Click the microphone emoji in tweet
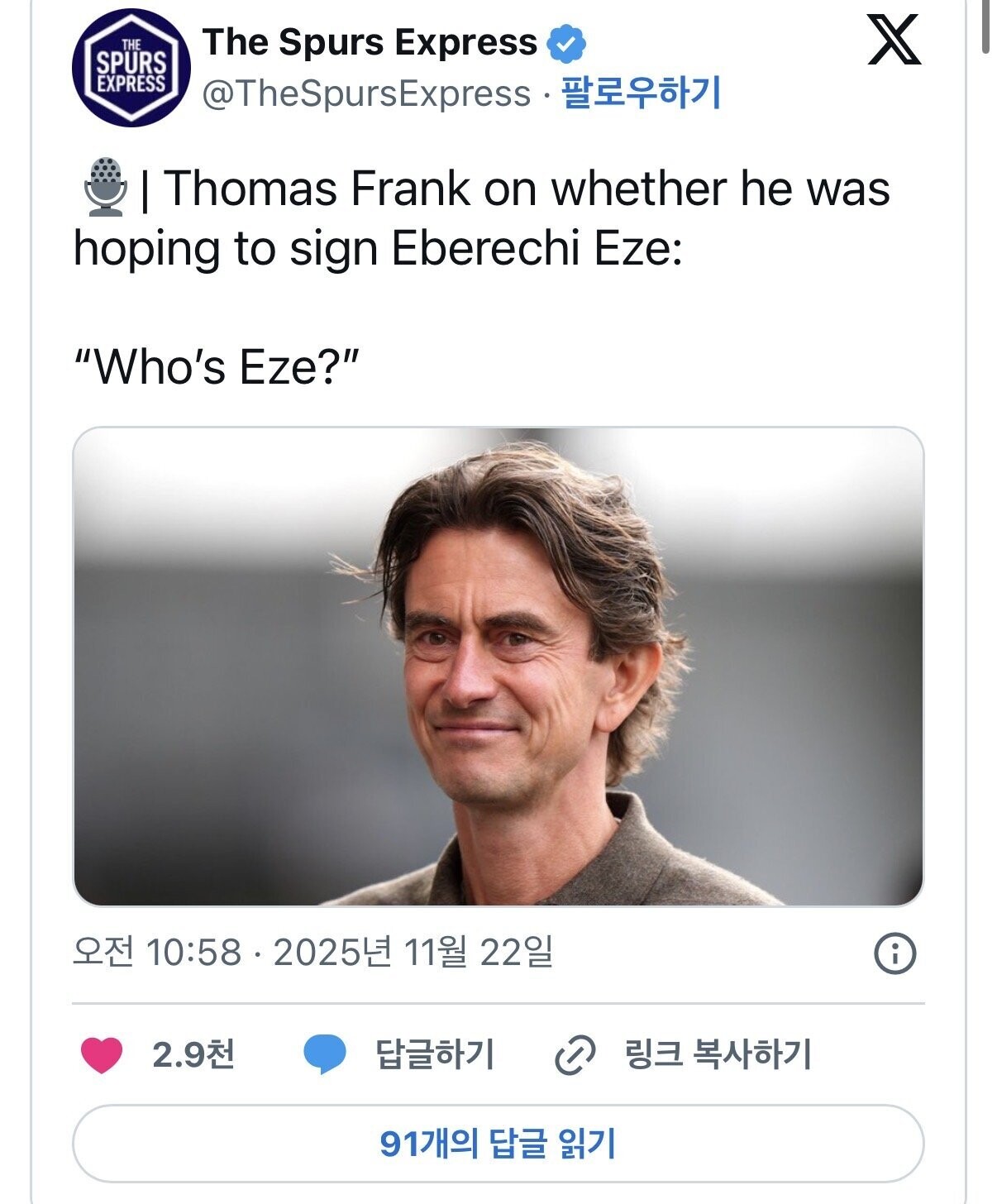The image size is (997, 1204). point(105,188)
